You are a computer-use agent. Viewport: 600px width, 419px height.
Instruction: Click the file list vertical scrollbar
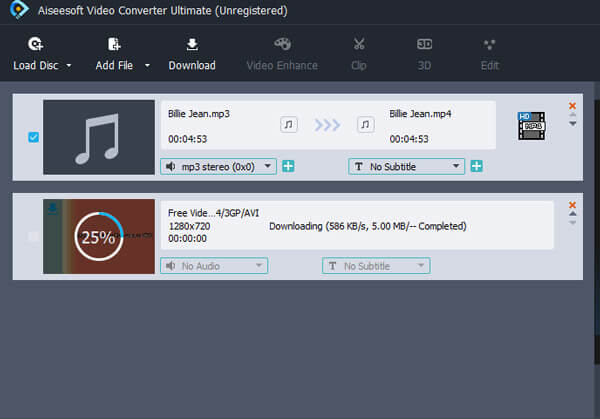pos(597,232)
